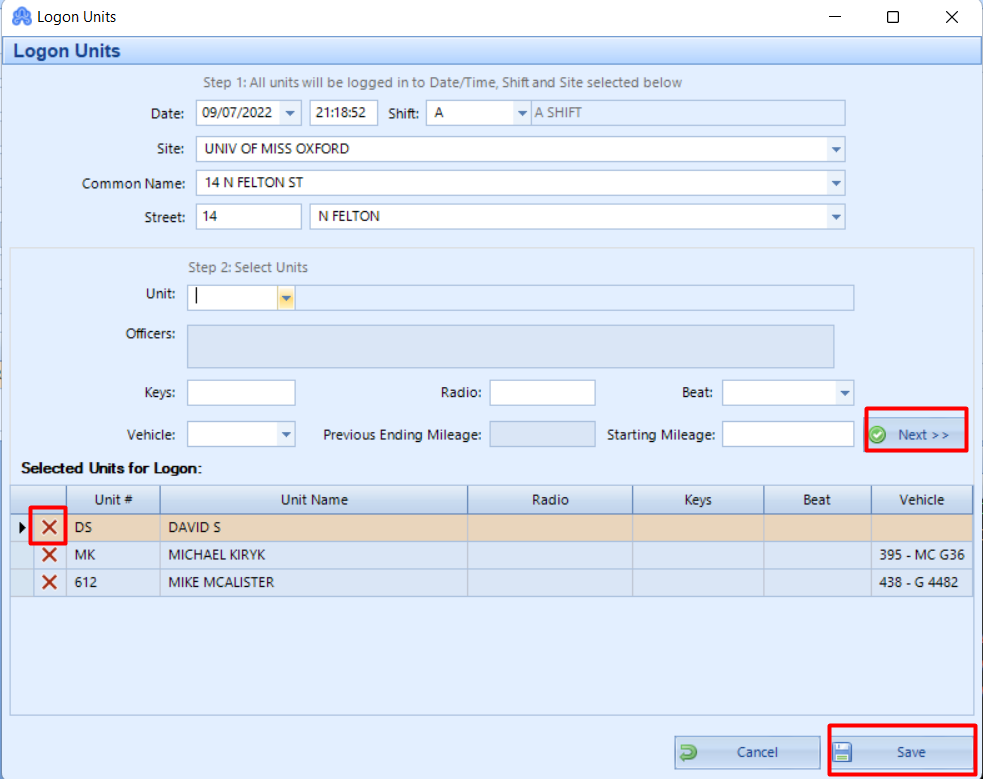Screen dimensions: 983x779
Task: Click the Starting Mileage input field
Action: (x=787, y=433)
